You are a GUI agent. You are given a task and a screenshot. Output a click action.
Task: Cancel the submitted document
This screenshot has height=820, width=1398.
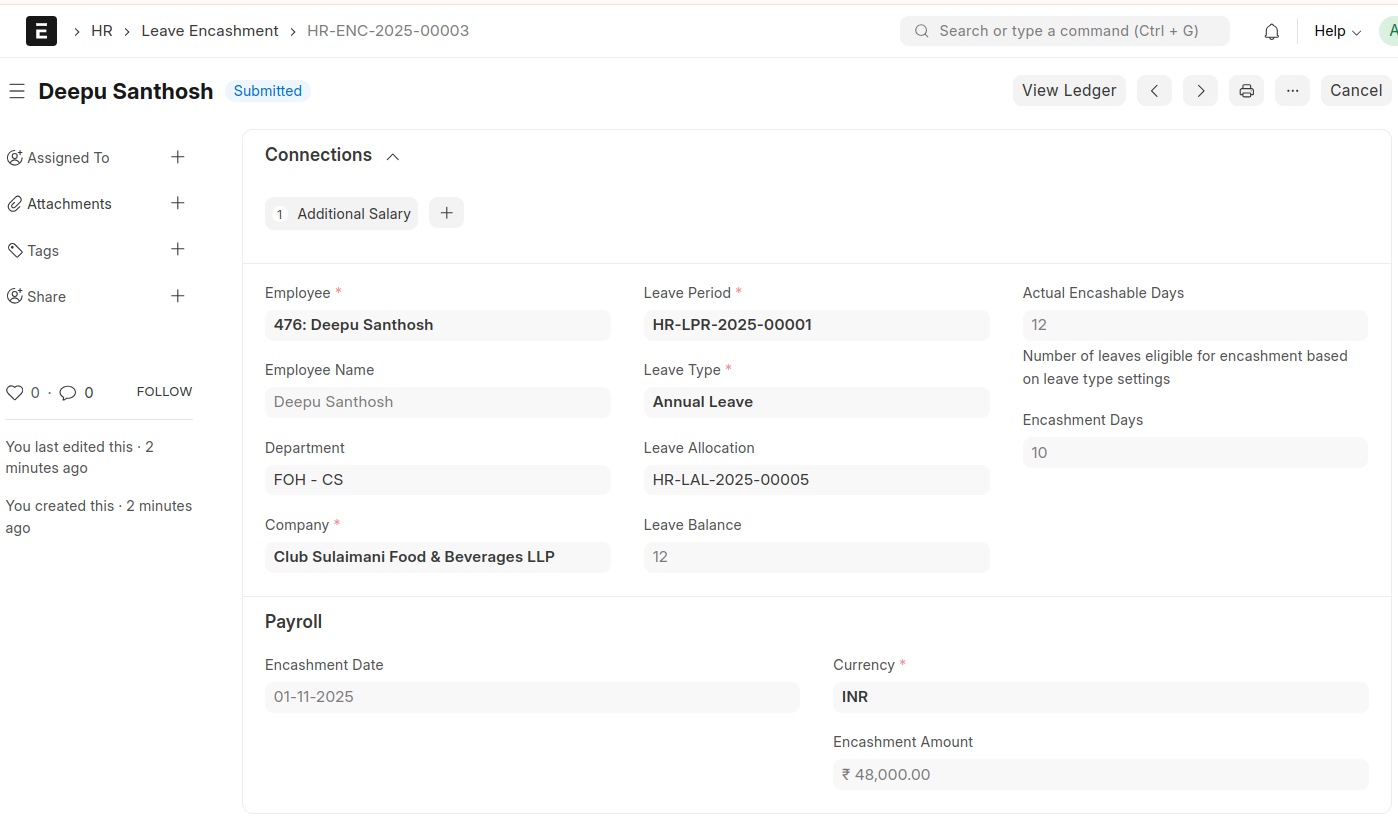[1355, 91]
